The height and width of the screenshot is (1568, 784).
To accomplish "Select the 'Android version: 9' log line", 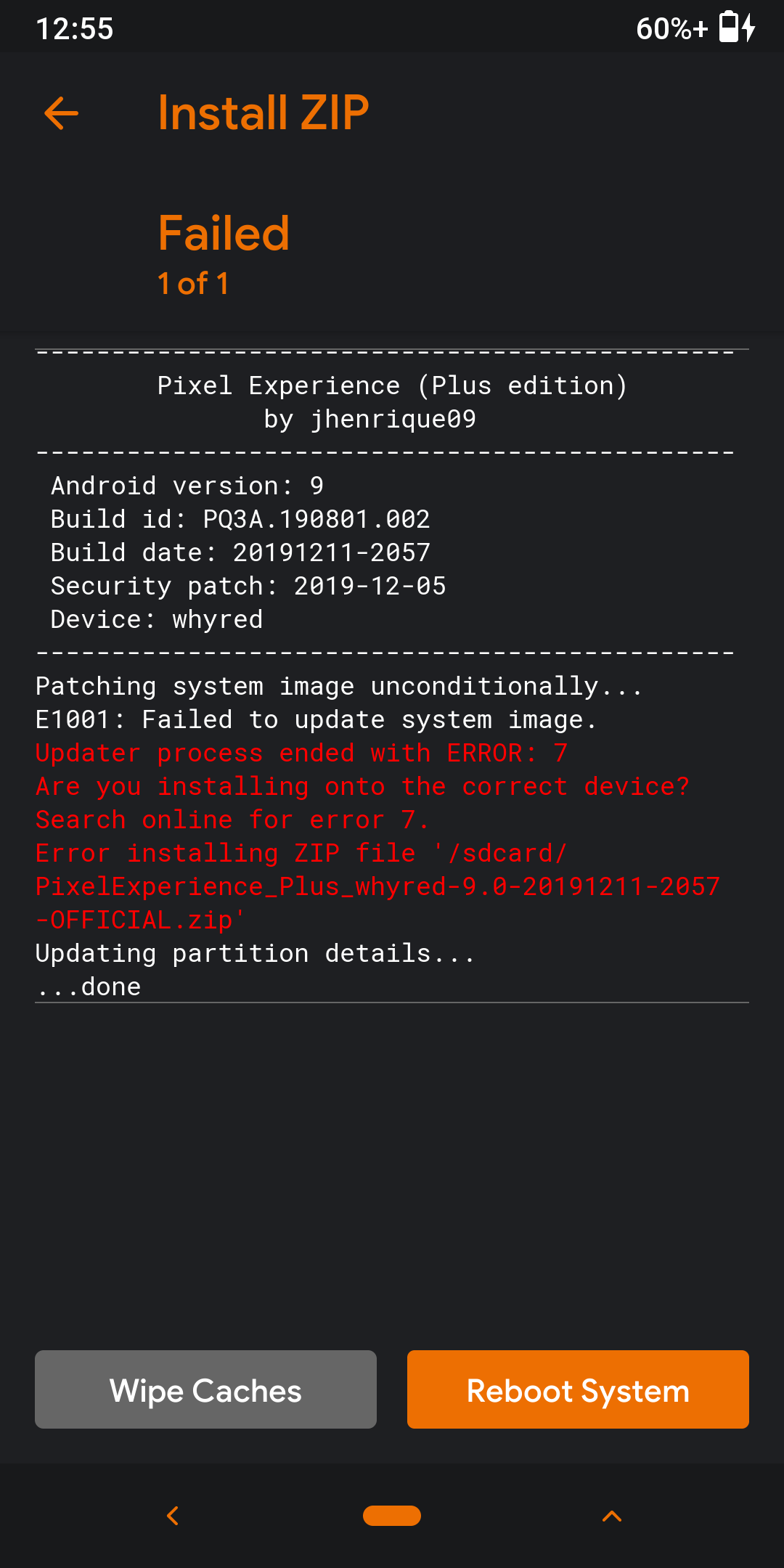I will pos(187,486).
